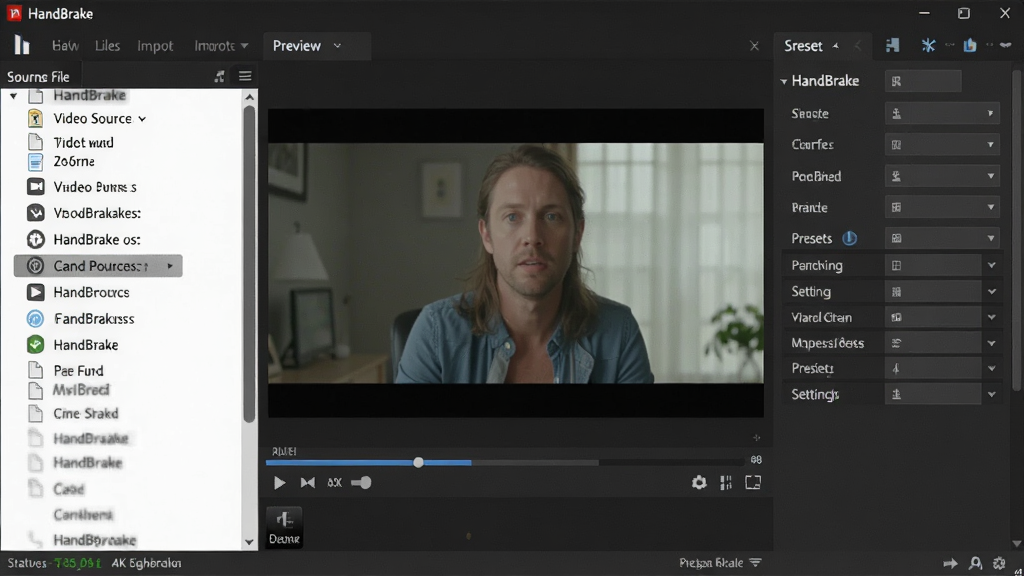
Task: Click the overflow arrow right of thumbs-up
Action: point(1006,45)
